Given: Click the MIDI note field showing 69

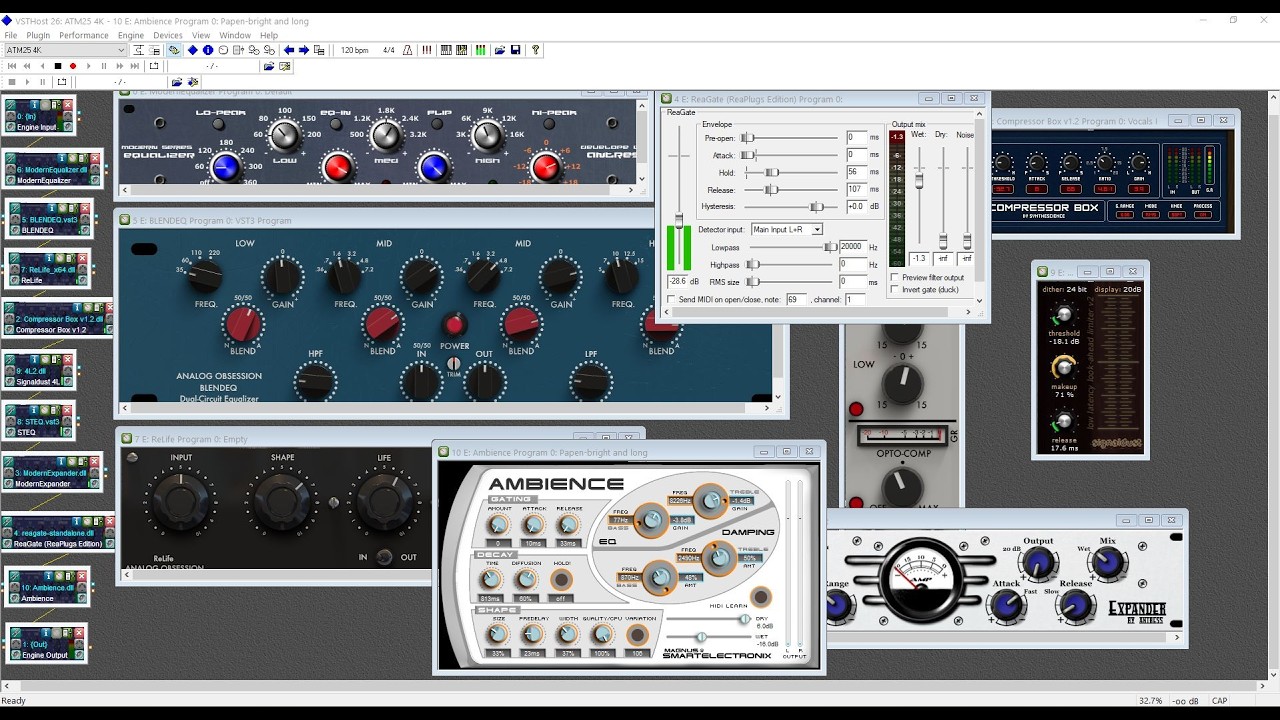Looking at the screenshot, I should (796, 299).
